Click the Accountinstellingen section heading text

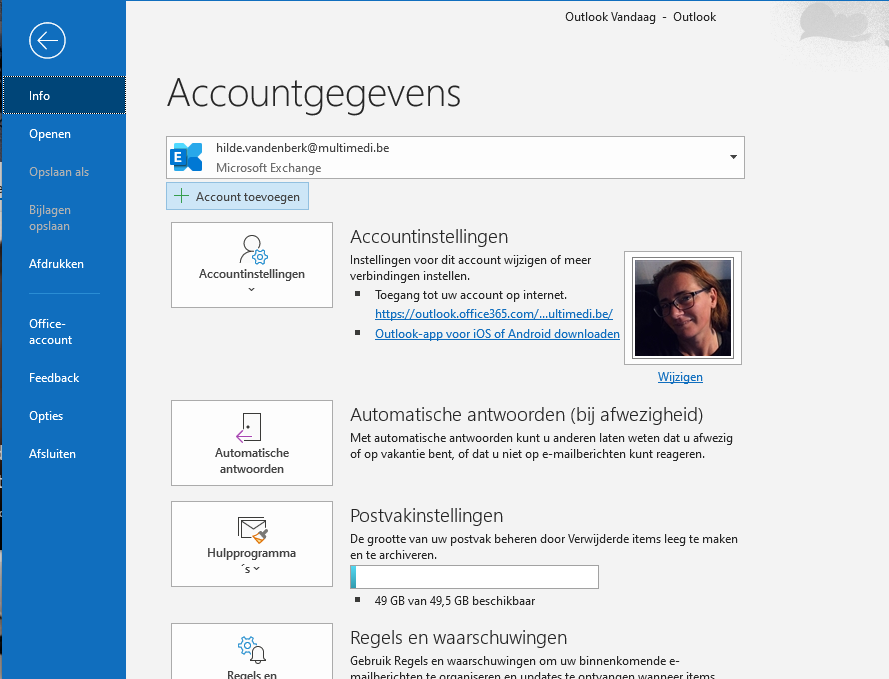(429, 236)
